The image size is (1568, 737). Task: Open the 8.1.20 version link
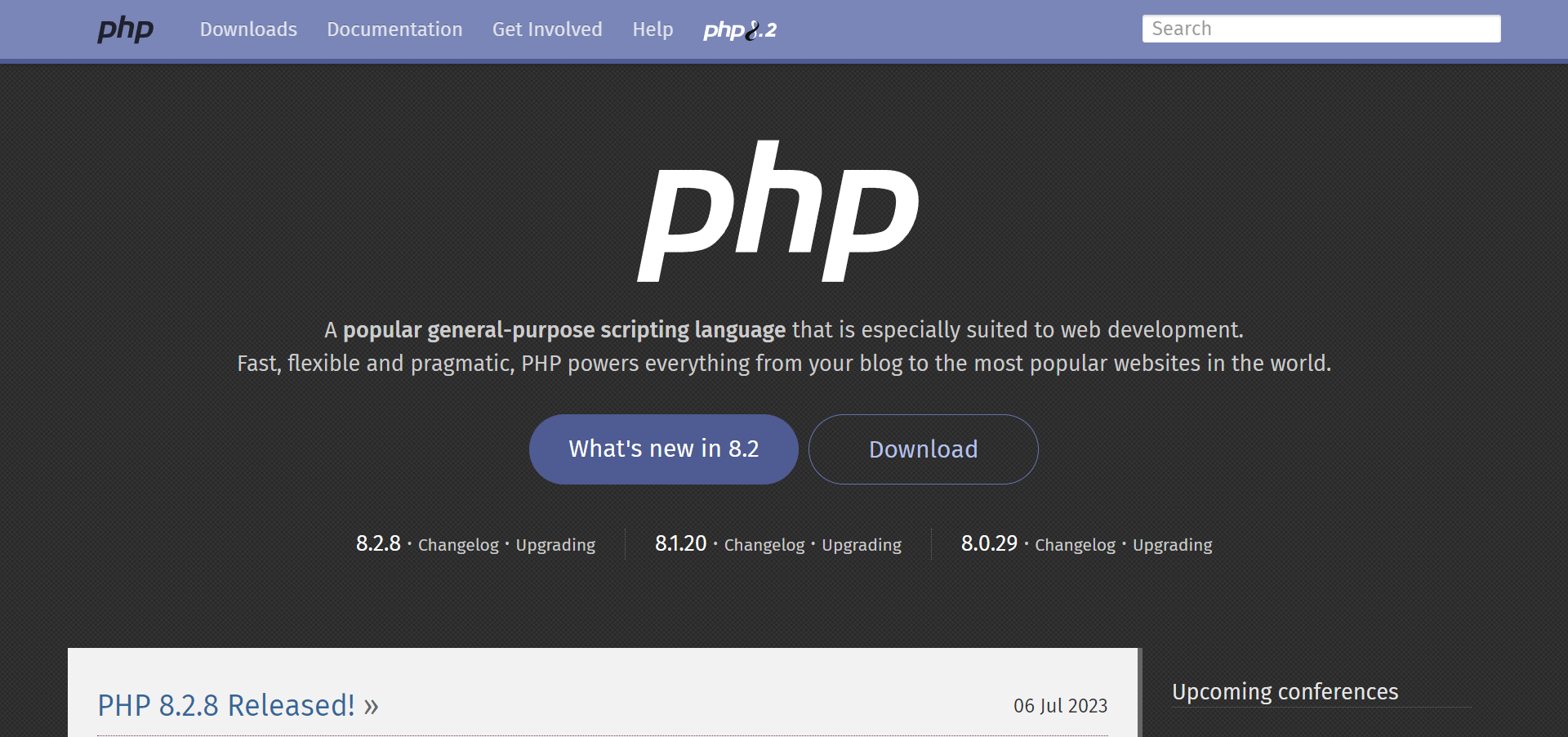pos(680,543)
